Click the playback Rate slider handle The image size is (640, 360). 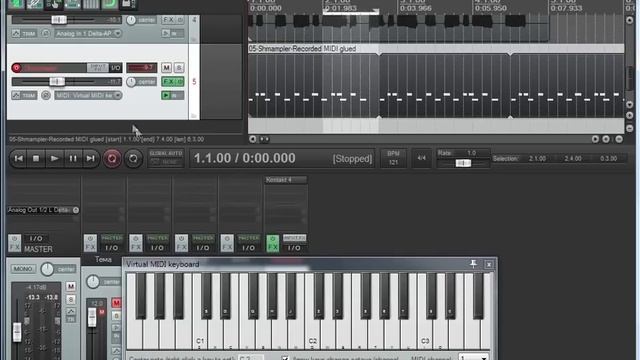(x=463, y=163)
